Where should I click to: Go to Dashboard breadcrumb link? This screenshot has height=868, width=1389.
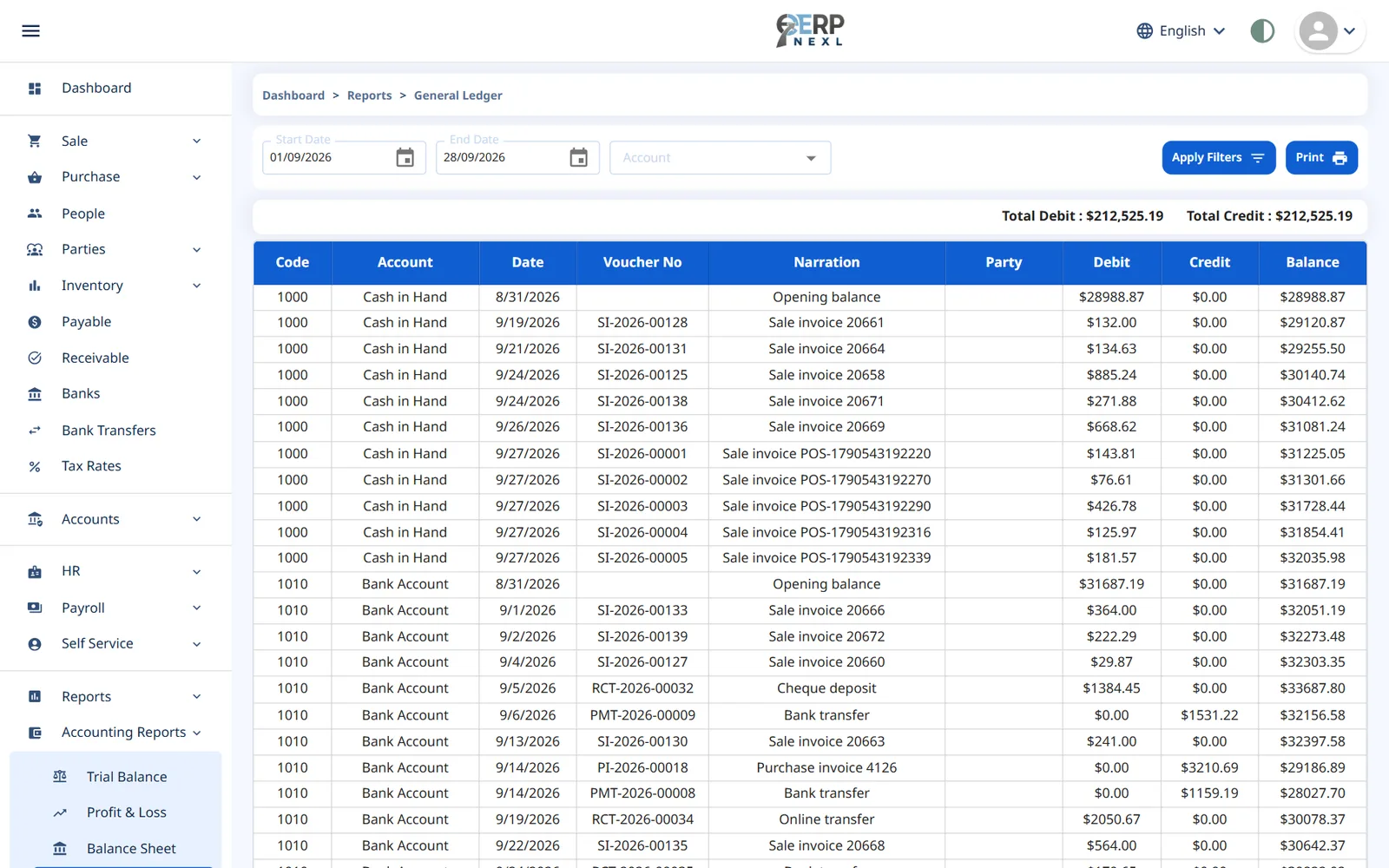pos(293,95)
